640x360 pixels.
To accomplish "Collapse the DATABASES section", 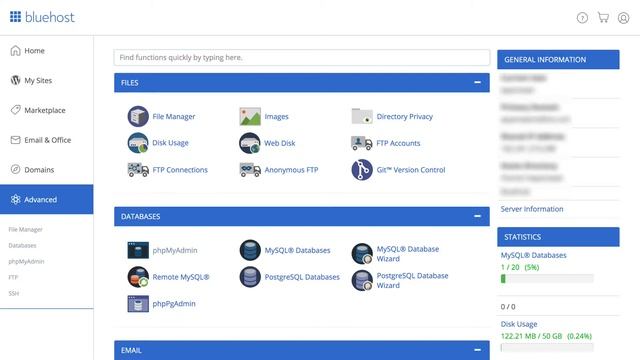I will pos(477,216).
